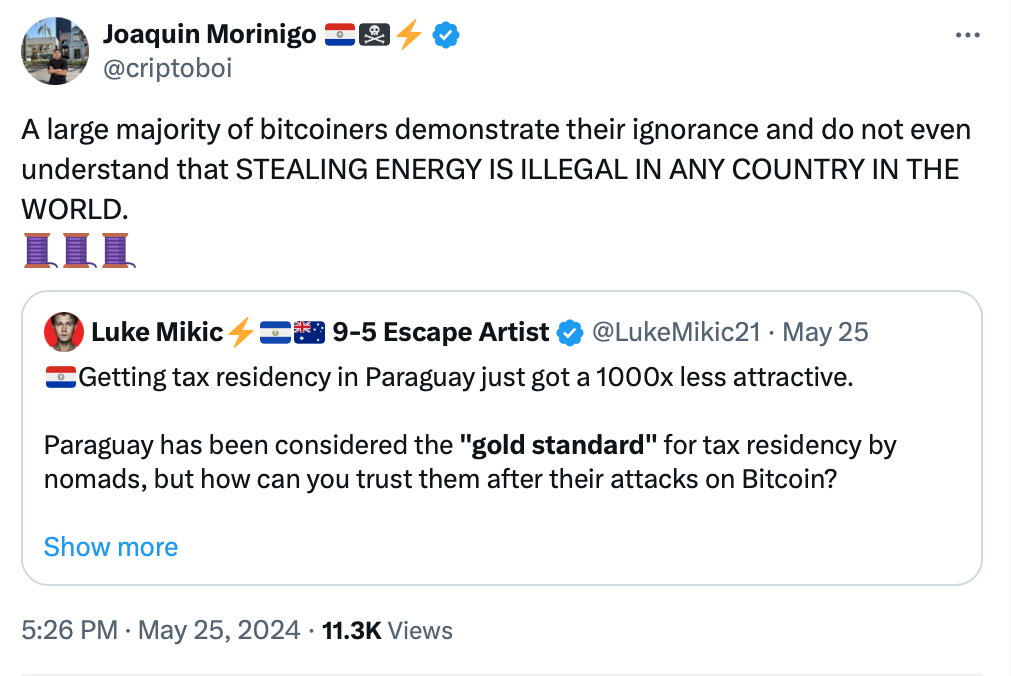
Task: Click the El Salvador flag emoji in Luke's name
Action: [x=275, y=333]
